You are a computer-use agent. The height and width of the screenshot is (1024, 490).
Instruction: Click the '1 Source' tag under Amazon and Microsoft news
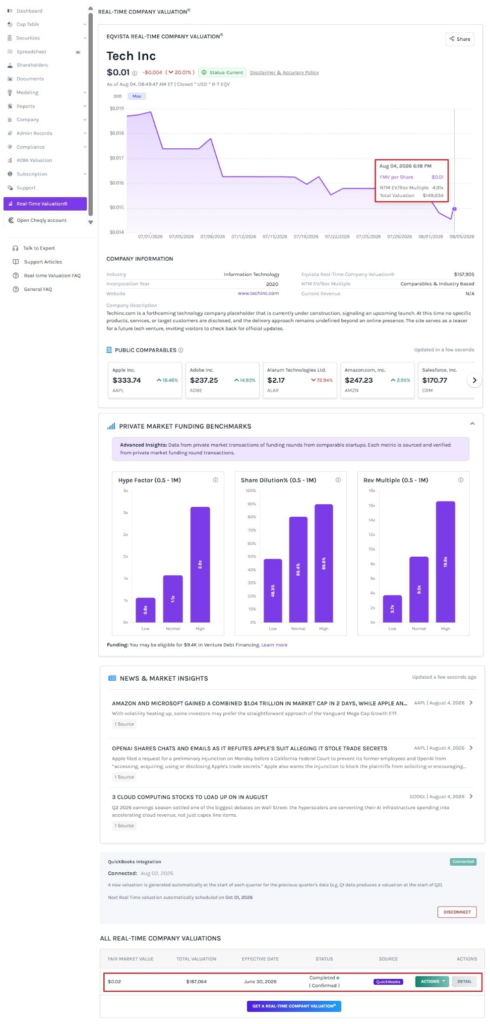(124, 724)
